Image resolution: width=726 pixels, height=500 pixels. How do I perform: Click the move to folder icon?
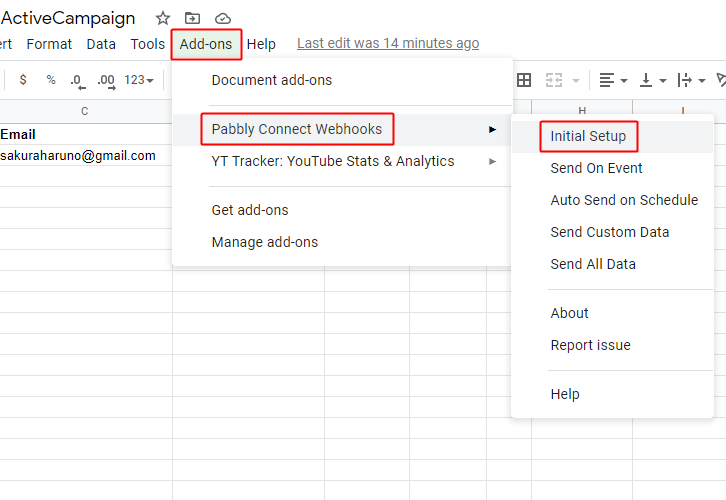pyautogui.click(x=192, y=19)
